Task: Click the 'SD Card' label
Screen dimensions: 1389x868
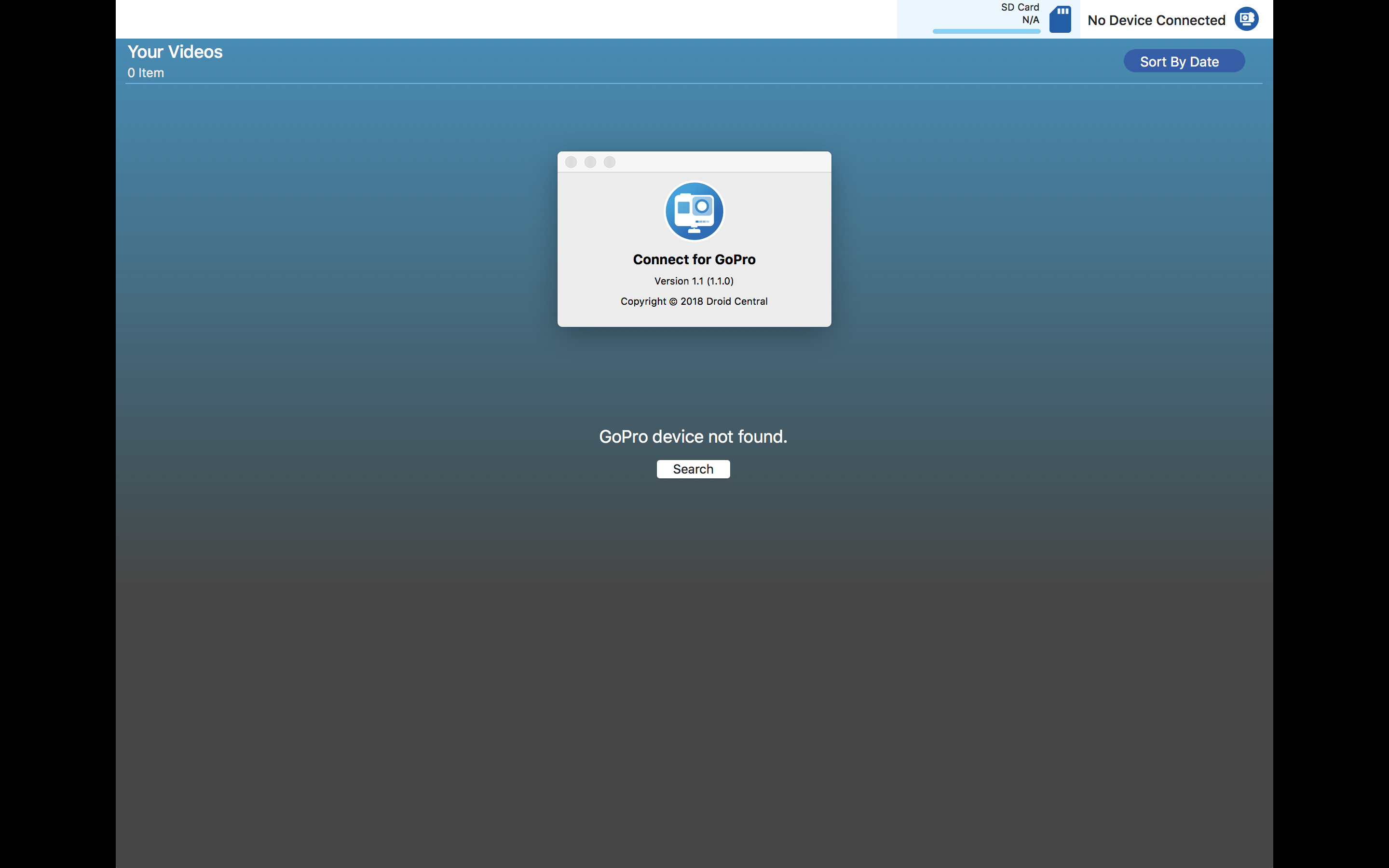Action: pos(1020,7)
